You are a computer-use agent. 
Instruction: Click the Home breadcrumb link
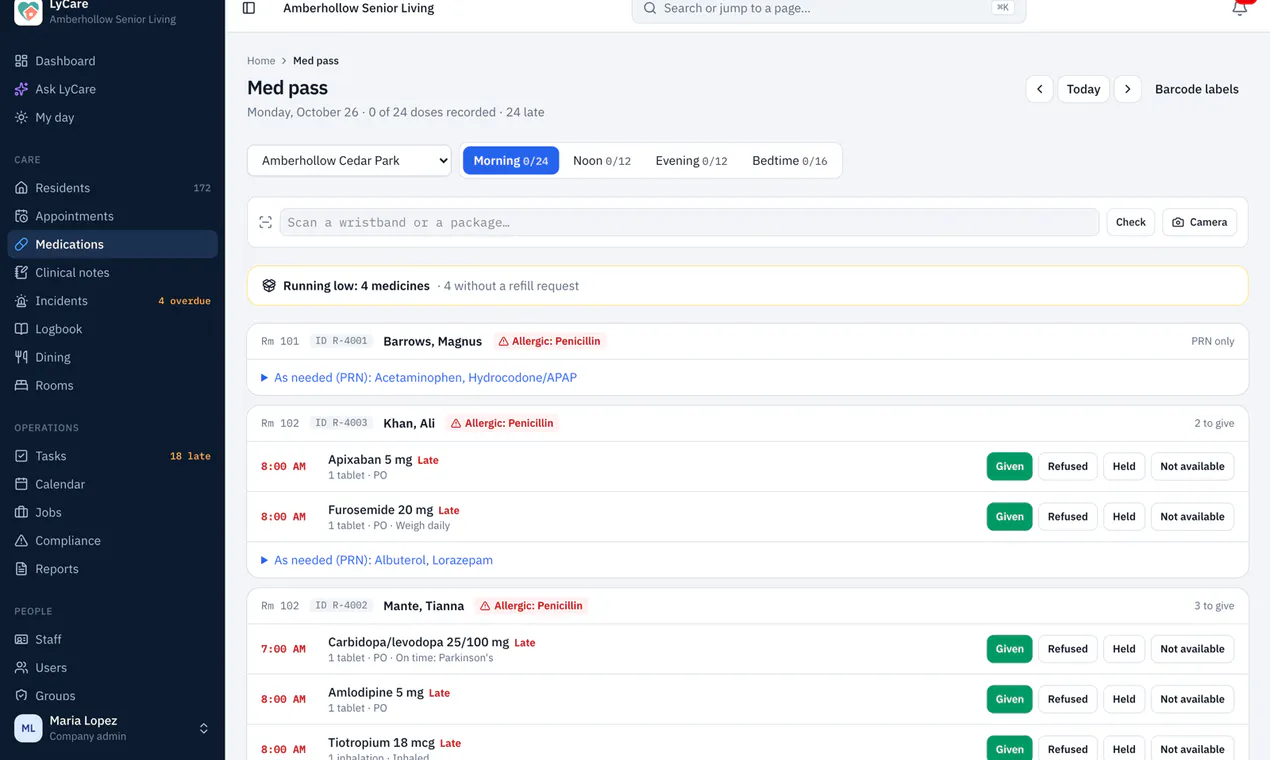(261, 61)
